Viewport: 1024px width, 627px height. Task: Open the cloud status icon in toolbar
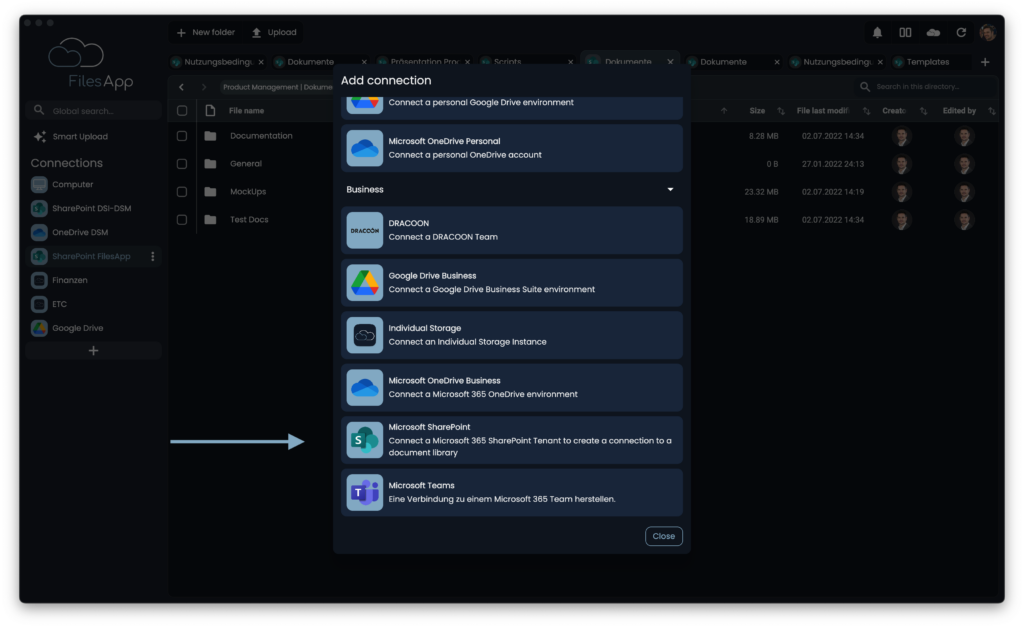[x=933, y=32]
